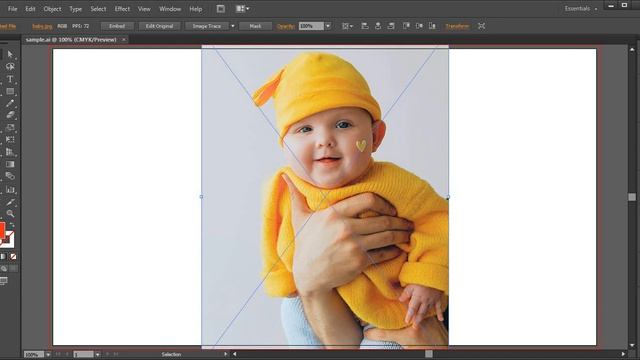The height and width of the screenshot is (360, 640).
Task: Click the Vertical Align Top icon
Action: 406,26
